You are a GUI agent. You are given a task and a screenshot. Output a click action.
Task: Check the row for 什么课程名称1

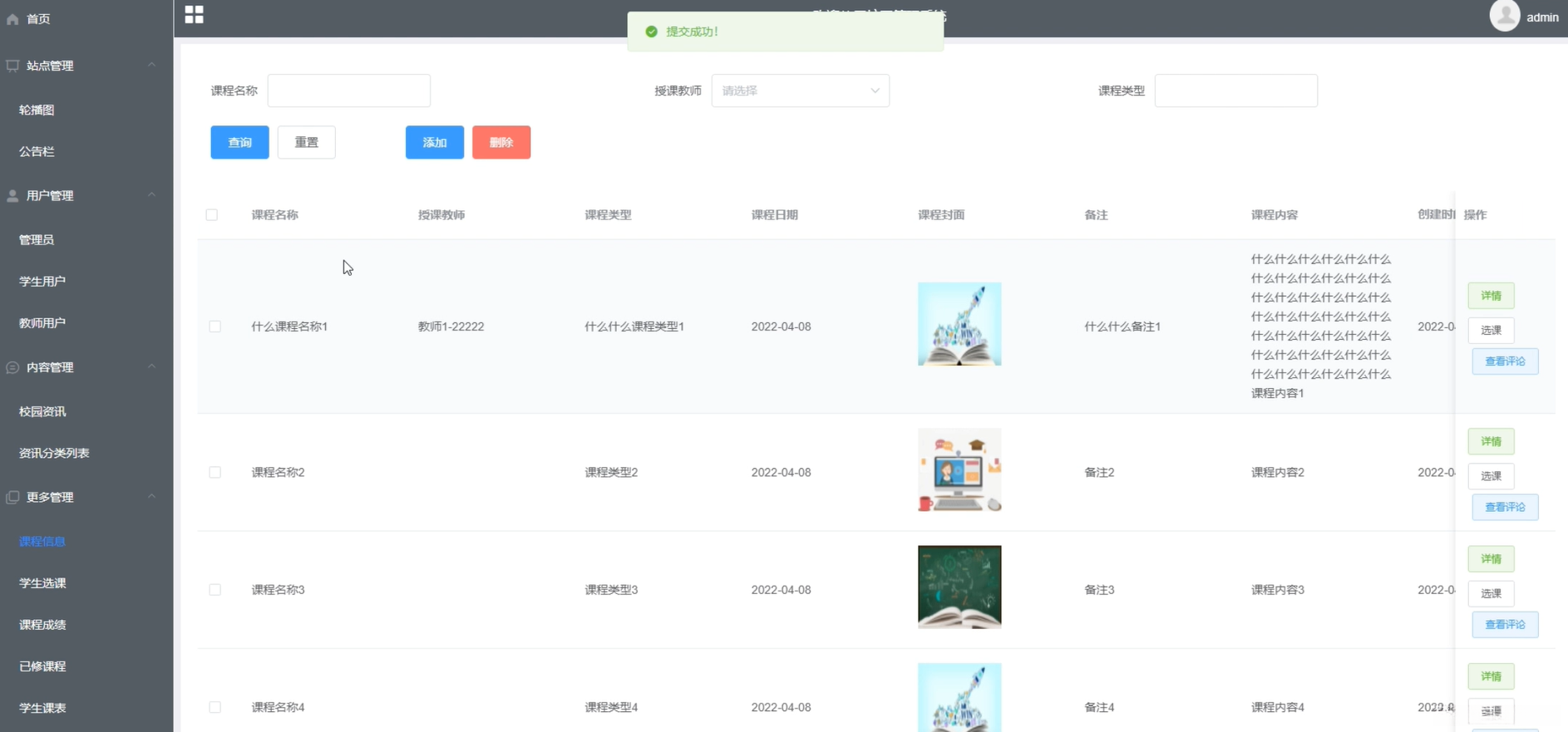215,327
